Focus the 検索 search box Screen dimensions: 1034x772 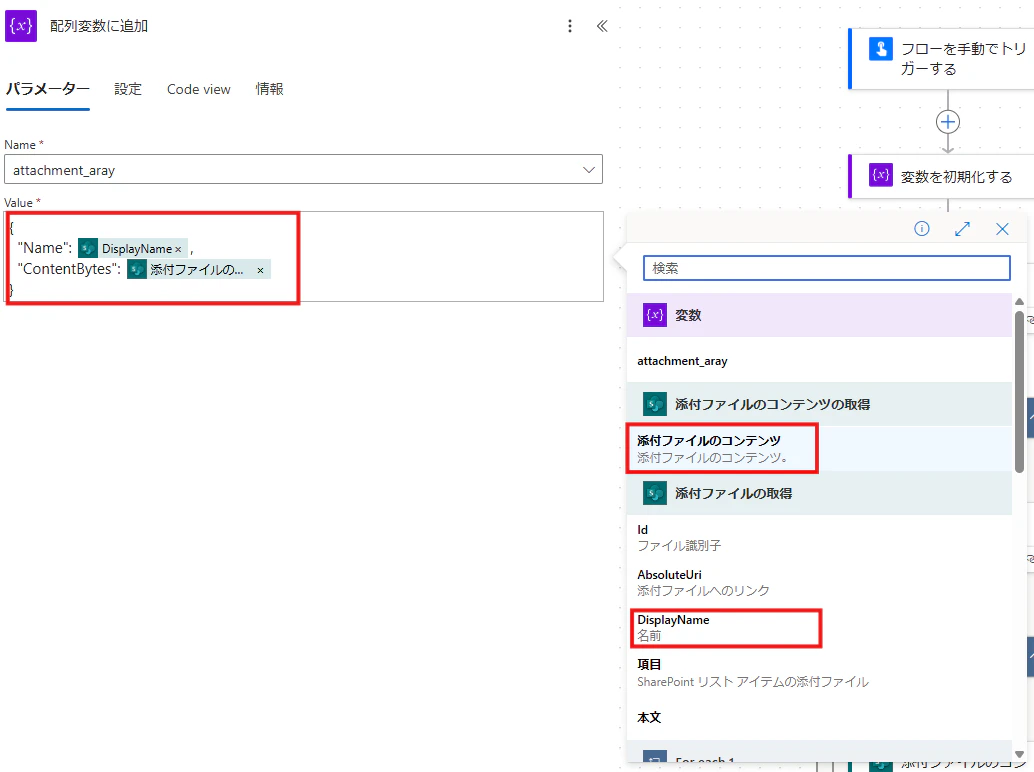pyautogui.click(x=827, y=268)
